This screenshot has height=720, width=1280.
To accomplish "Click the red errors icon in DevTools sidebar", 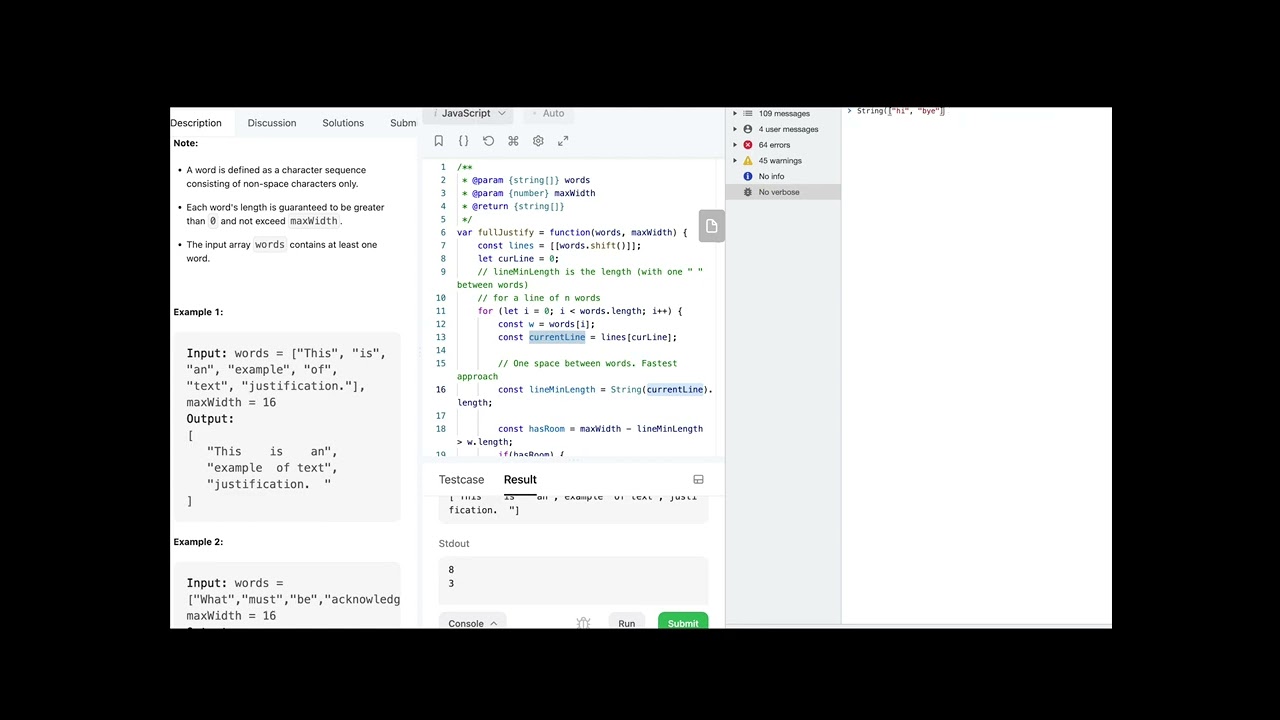I will pyautogui.click(x=747, y=145).
